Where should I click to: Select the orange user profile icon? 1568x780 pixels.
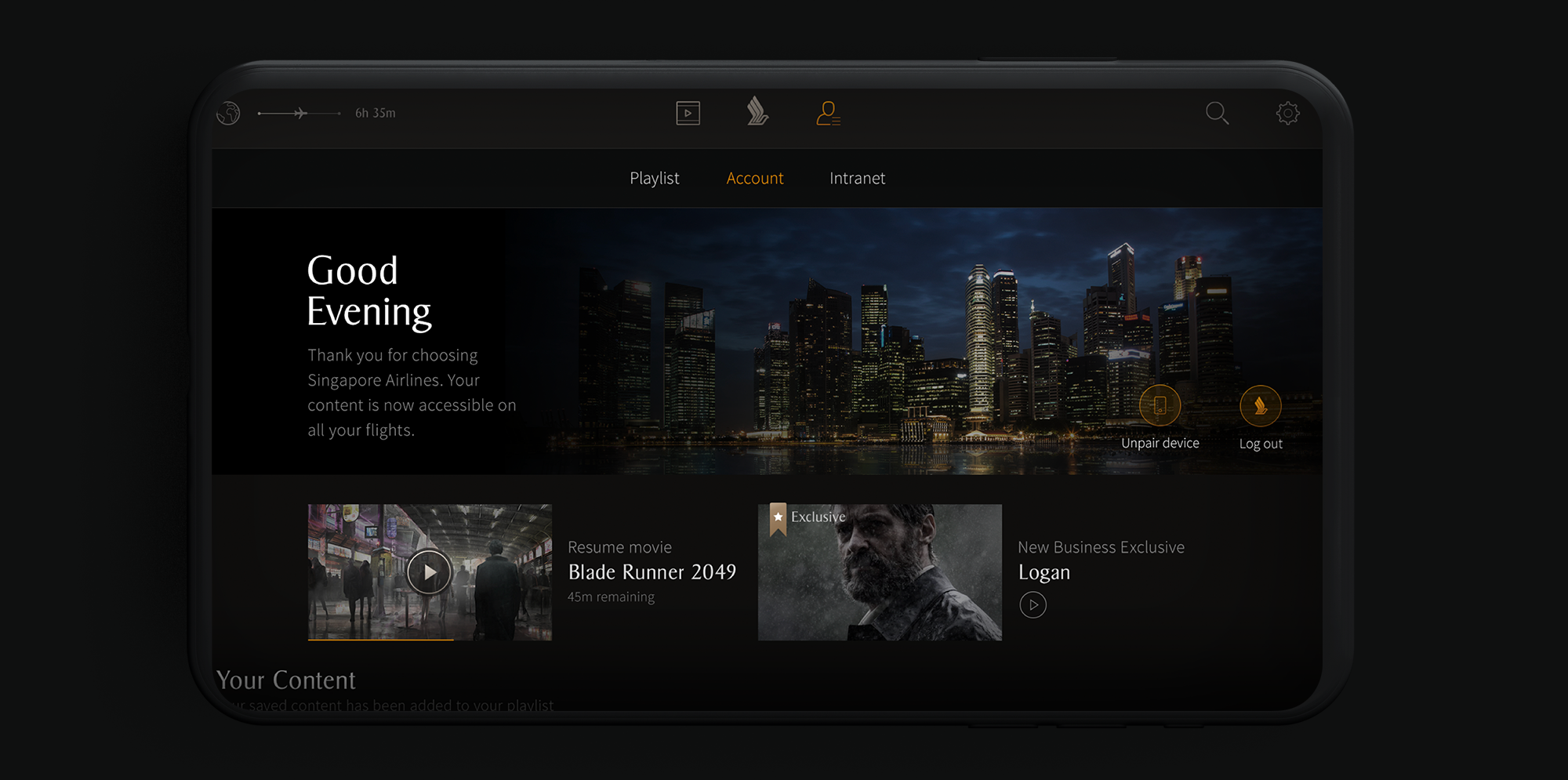click(x=828, y=114)
